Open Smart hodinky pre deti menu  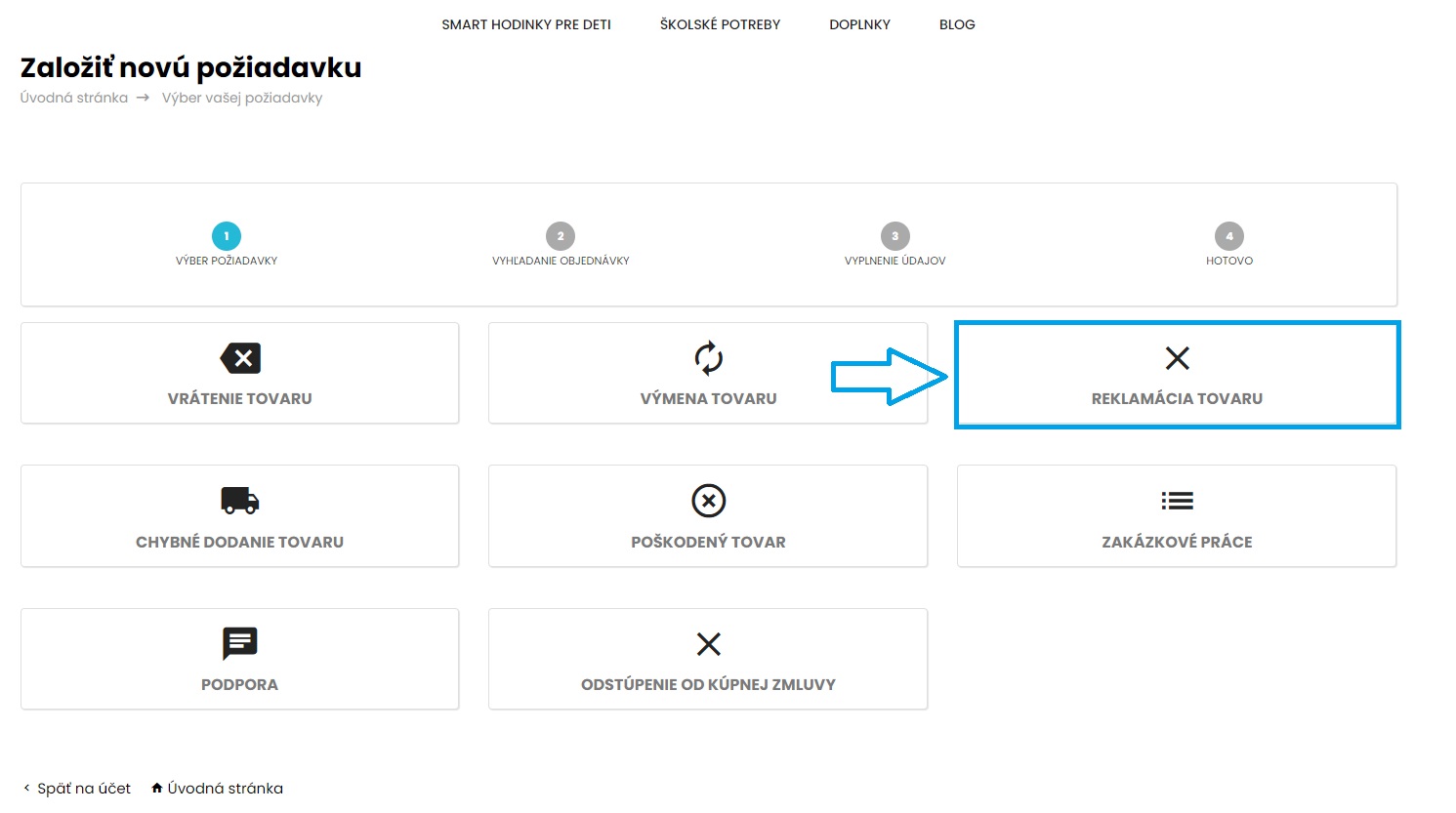click(526, 24)
